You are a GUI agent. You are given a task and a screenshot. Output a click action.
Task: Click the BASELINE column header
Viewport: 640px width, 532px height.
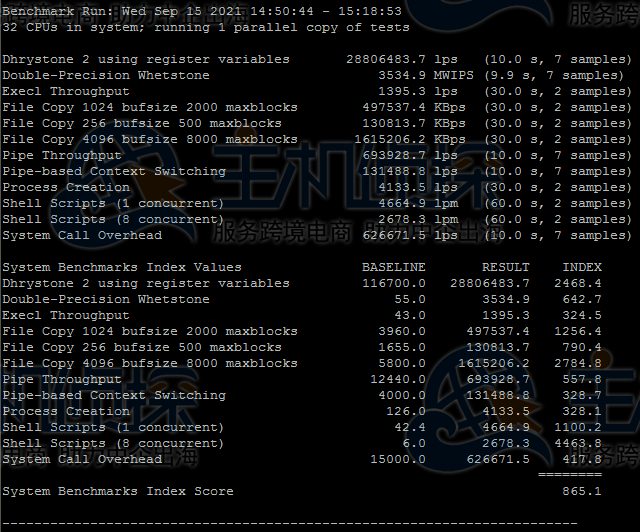tap(393, 267)
